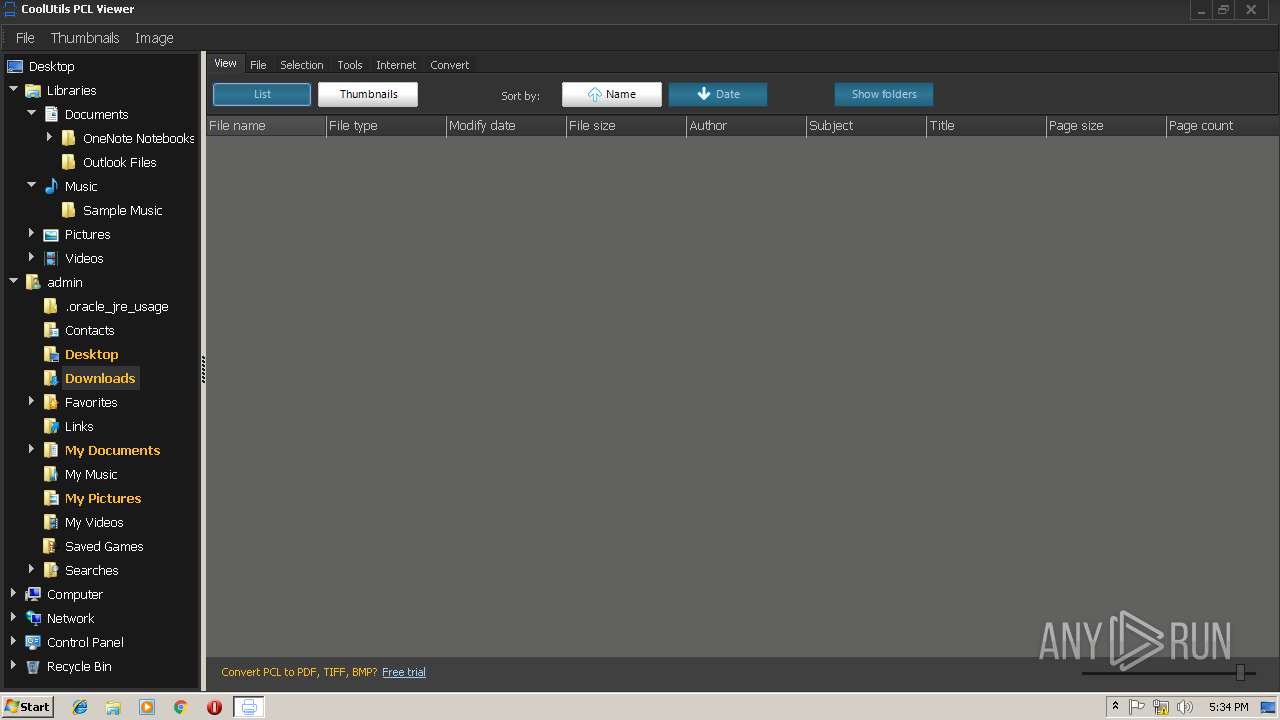Collapse the admin folder node
This screenshot has height=720, width=1280.
click(13, 282)
